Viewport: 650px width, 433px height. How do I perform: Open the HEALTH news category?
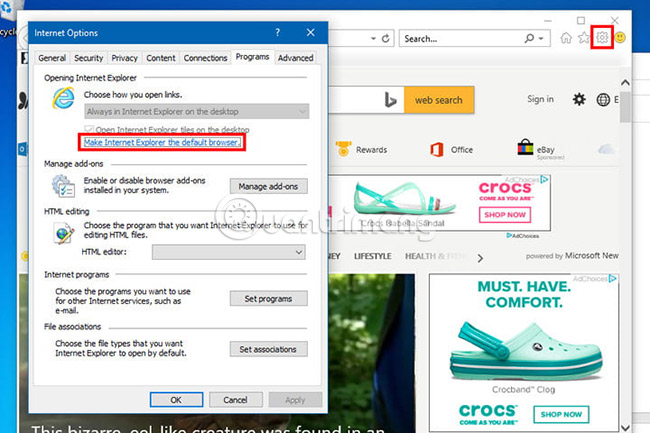pyautogui.click(x=435, y=256)
